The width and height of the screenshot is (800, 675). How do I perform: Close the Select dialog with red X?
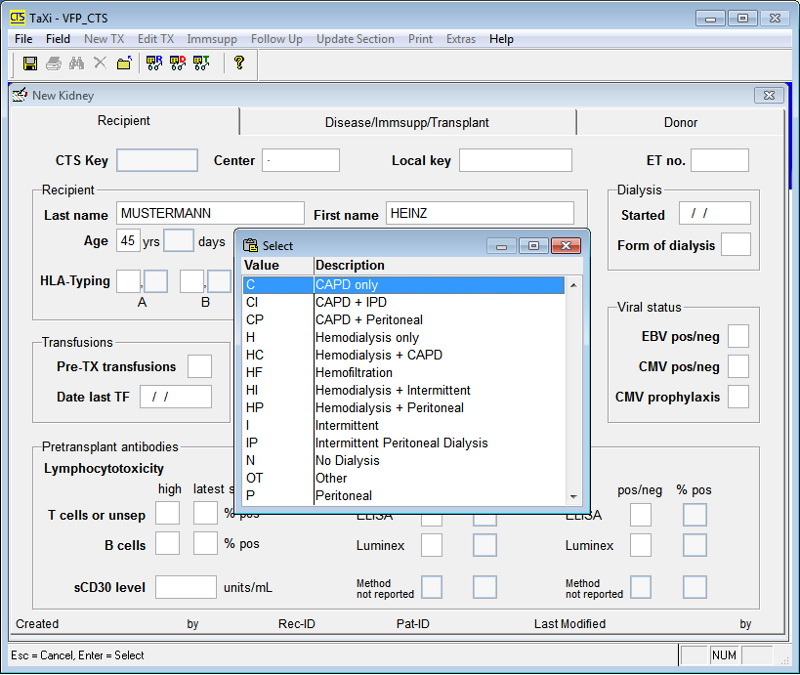point(565,245)
